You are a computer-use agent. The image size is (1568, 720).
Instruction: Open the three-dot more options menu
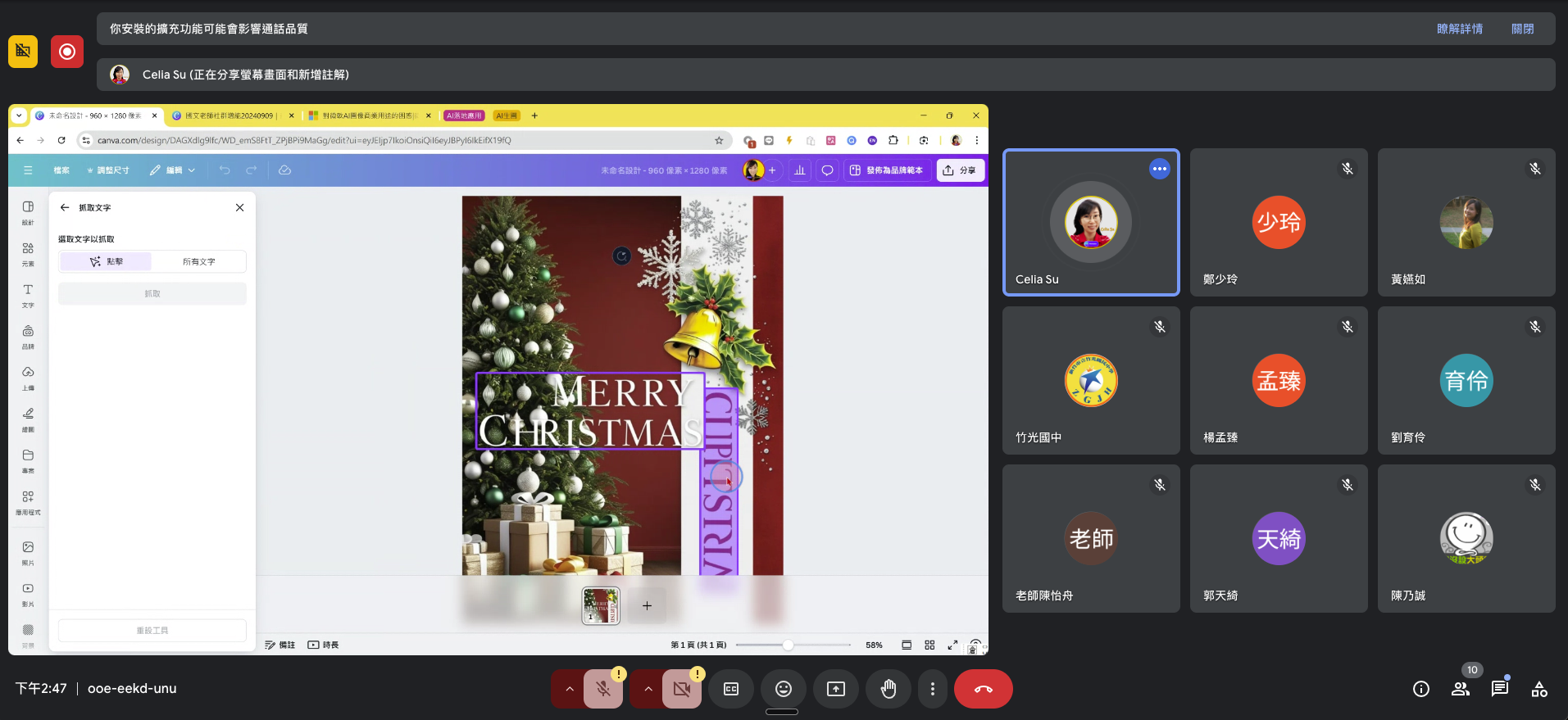click(933, 689)
